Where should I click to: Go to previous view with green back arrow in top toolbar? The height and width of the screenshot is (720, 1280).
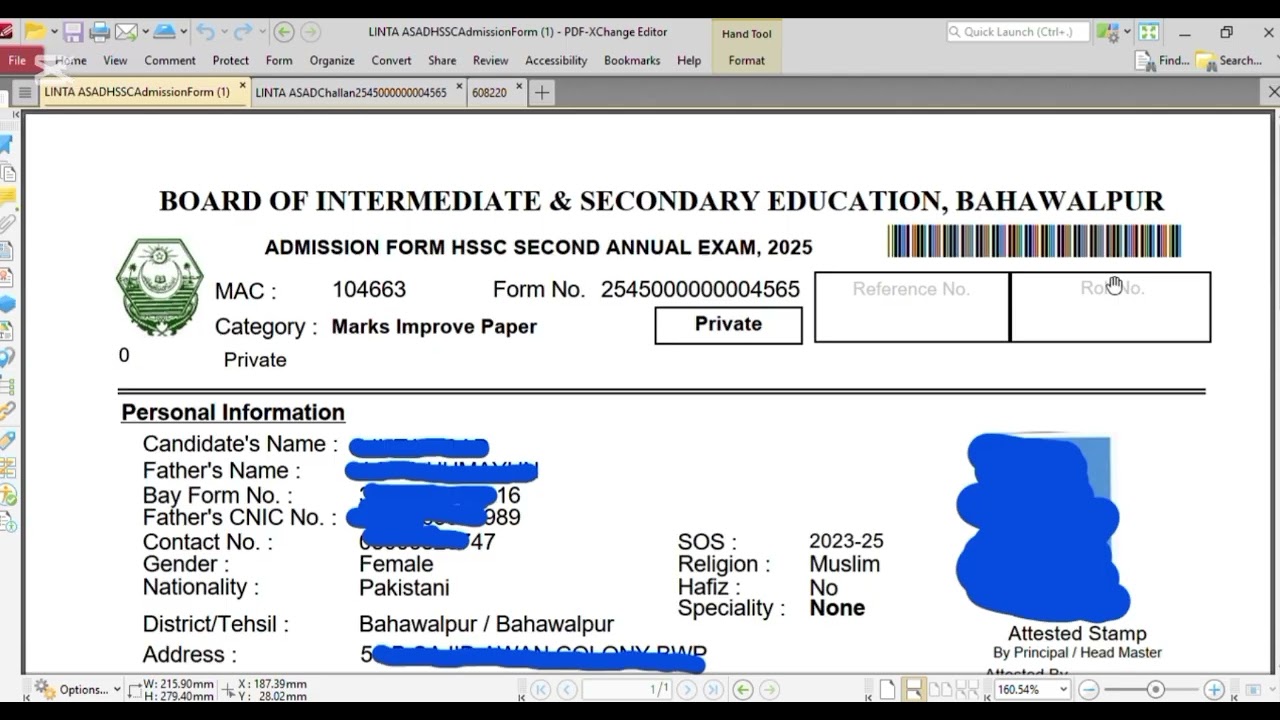(x=284, y=32)
